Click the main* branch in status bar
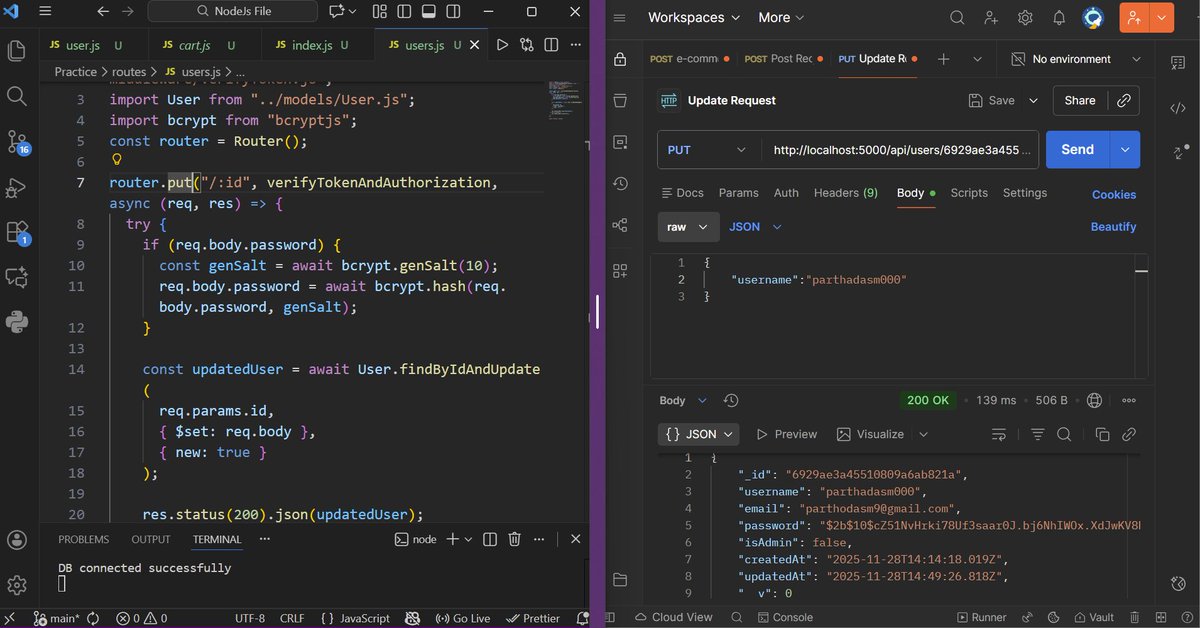1200x628 pixels. 56,618
